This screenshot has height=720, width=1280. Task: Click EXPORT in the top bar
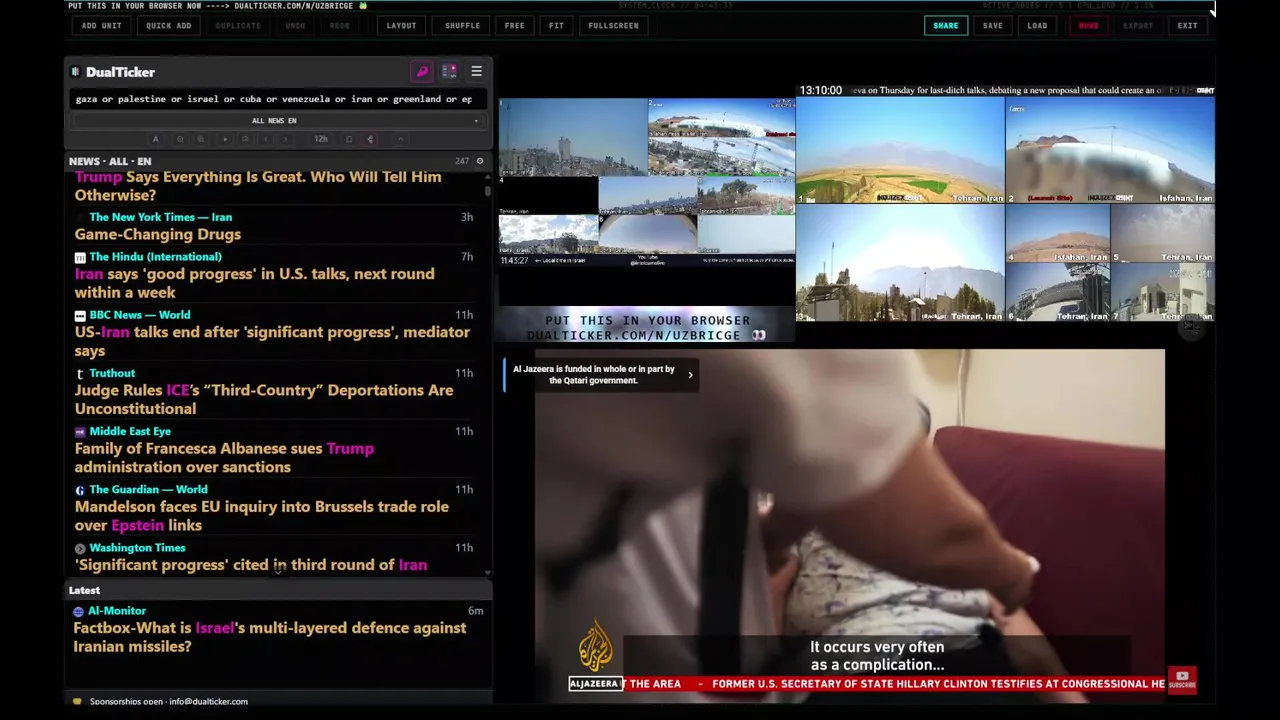(x=1138, y=26)
